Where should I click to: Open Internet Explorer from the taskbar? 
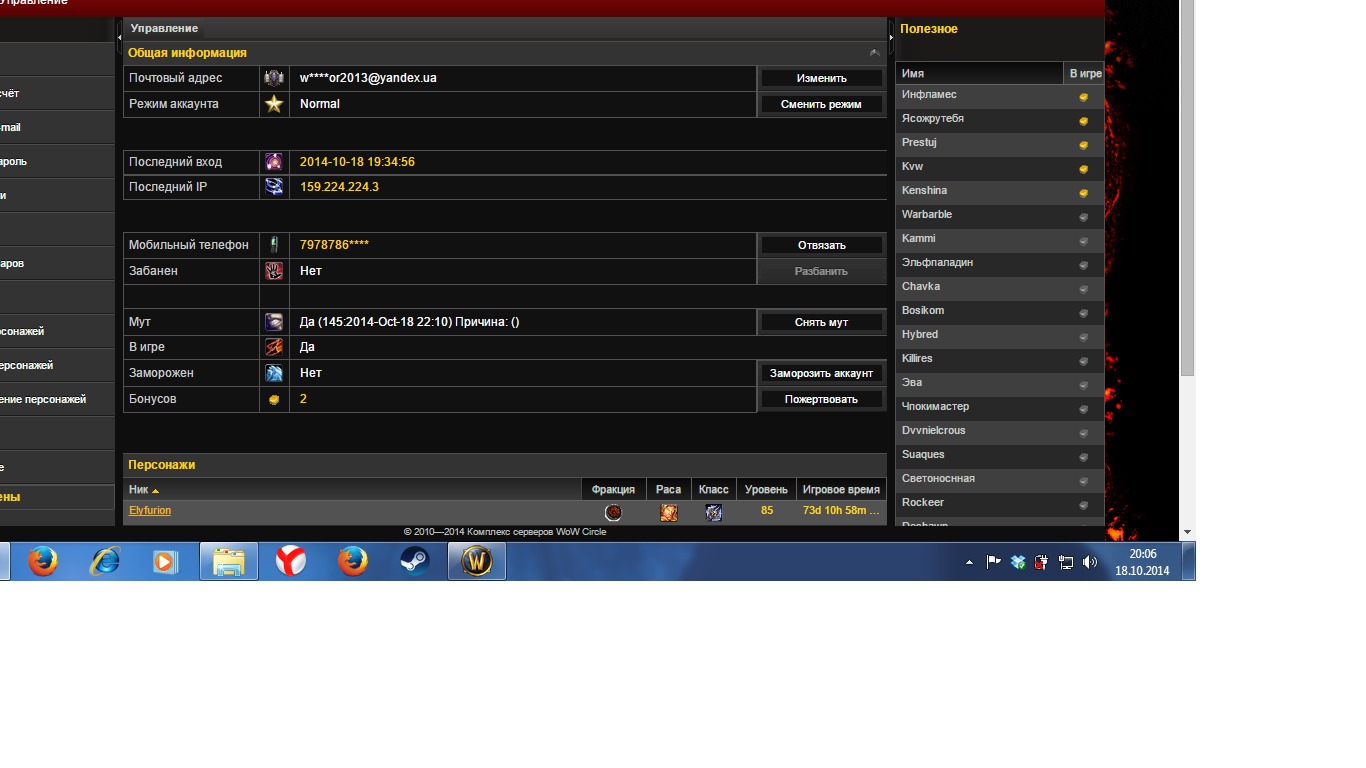coord(104,562)
